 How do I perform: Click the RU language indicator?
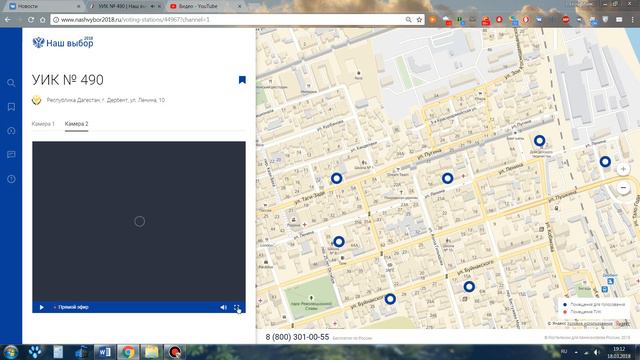click(x=564, y=351)
